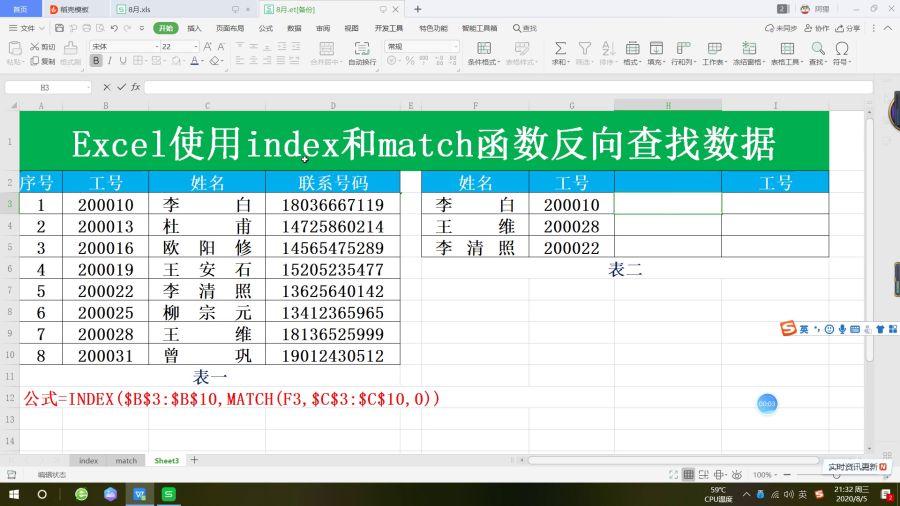Click the fx insert function icon
Screen dimensions: 900x506
(x=136, y=87)
